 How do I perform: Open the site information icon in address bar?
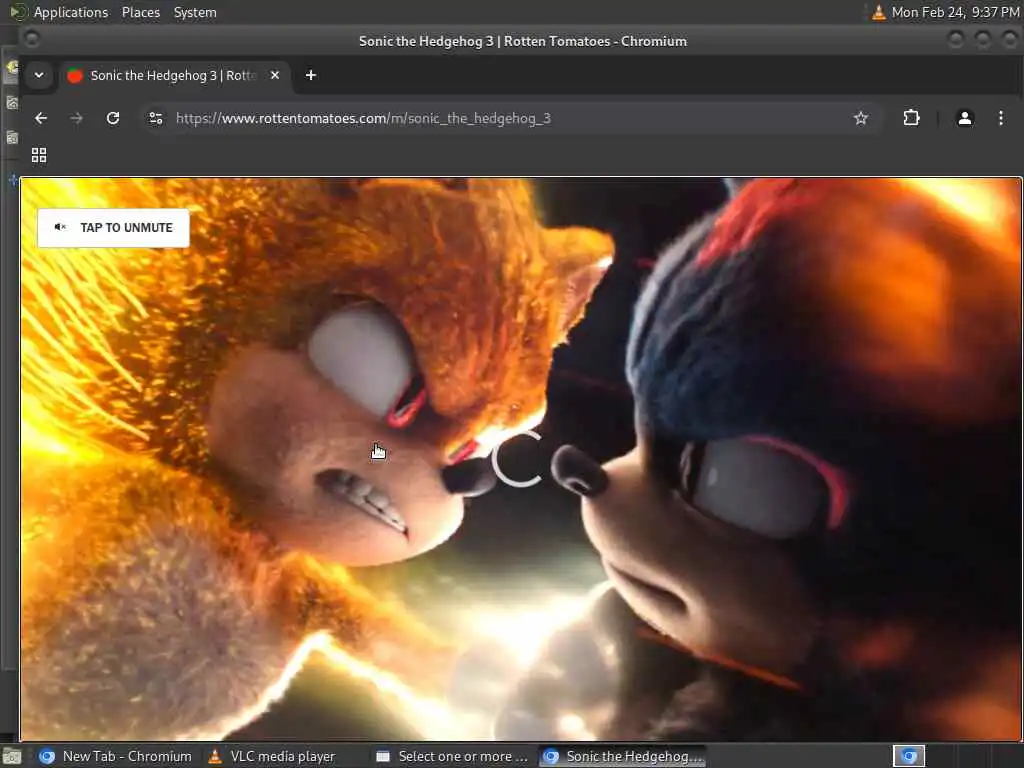point(155,118)
